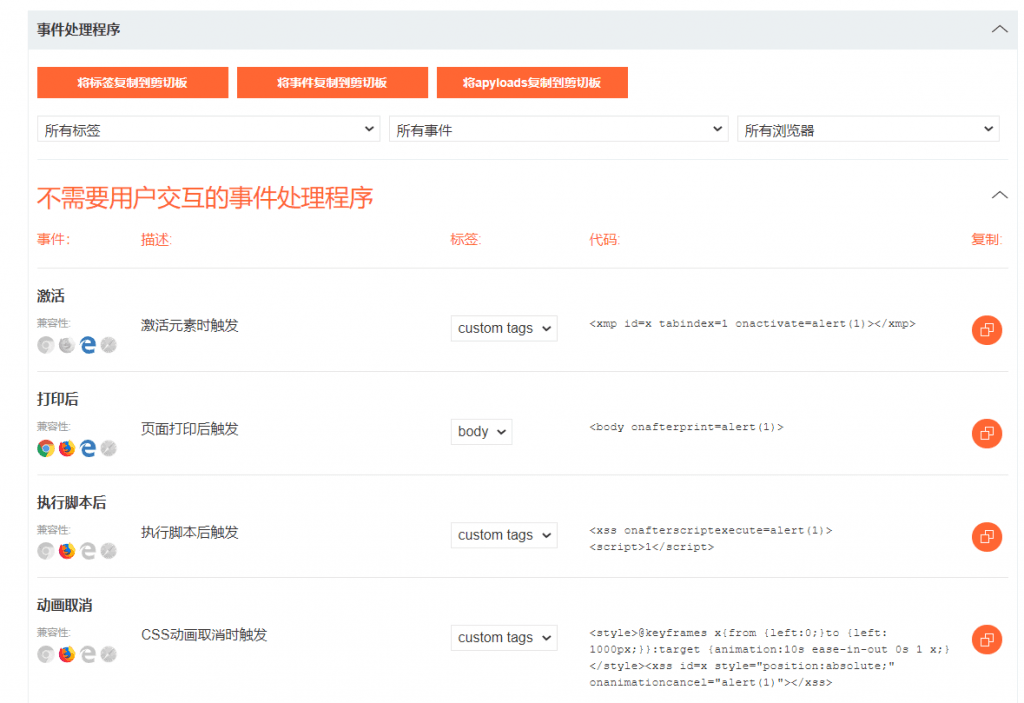Click the Firefox icon in the 执行脚本后 row

point(67,551)
